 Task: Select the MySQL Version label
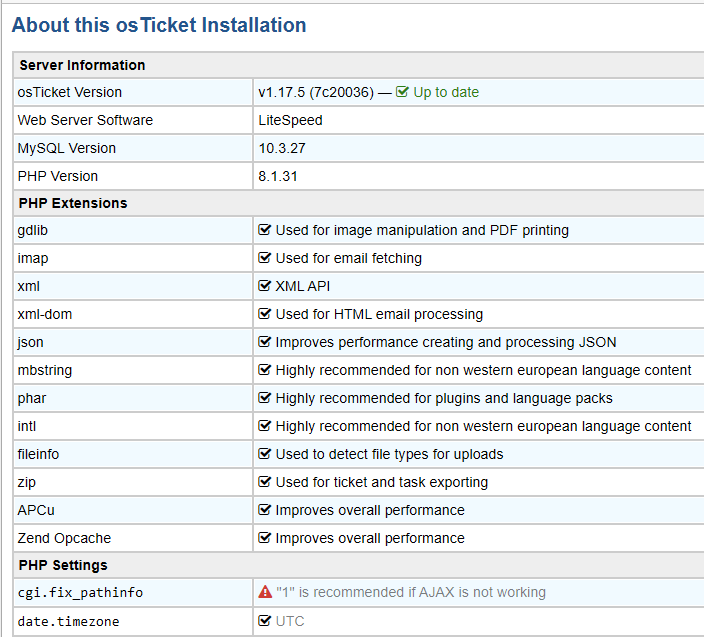[x=66, y=148]
